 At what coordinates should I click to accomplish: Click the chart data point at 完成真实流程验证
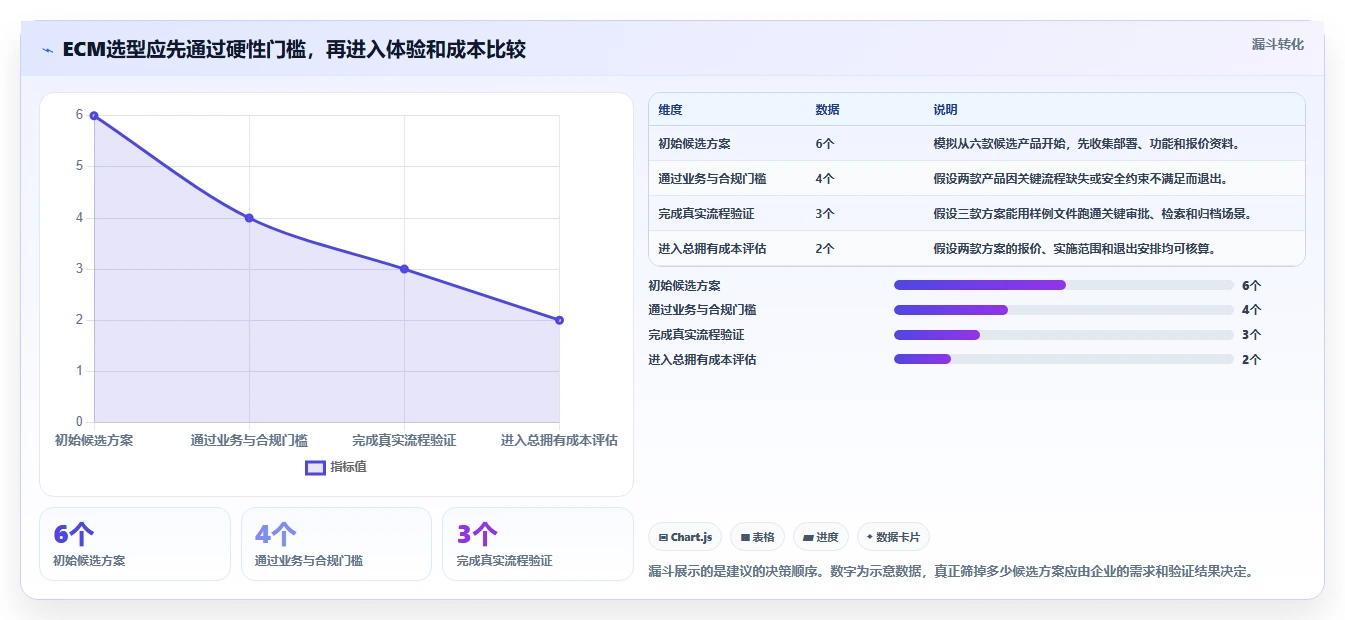404,269
